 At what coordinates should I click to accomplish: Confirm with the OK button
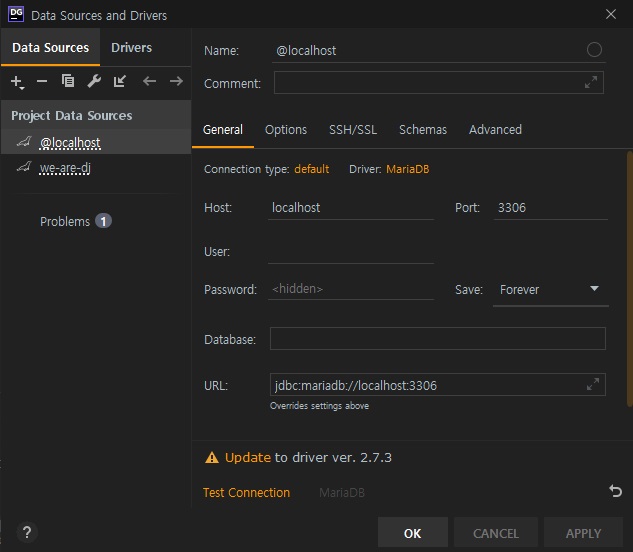coord(413,533)
